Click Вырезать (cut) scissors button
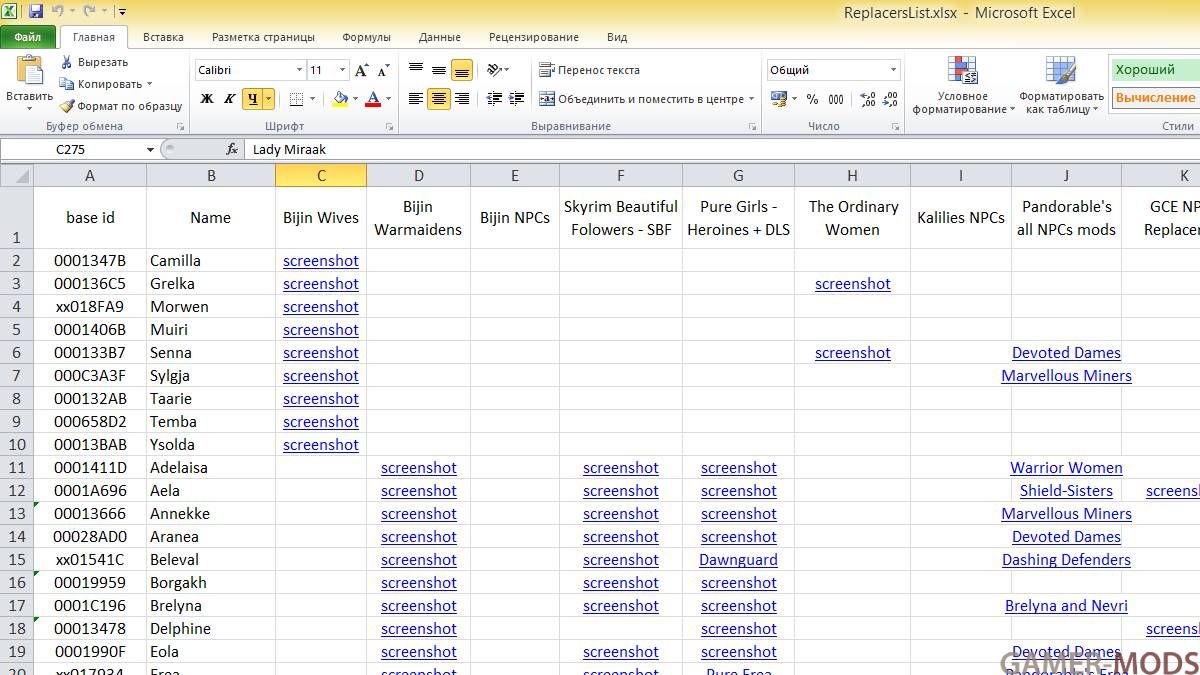Screen dimensions: 1200x675 pos(94,62)
